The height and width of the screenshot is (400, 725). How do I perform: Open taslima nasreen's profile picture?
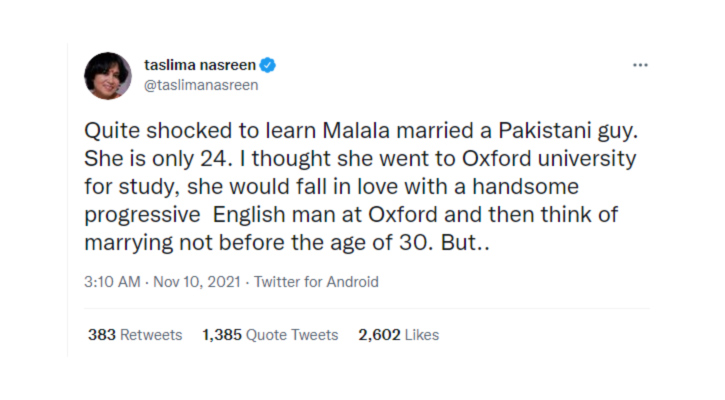108,75
